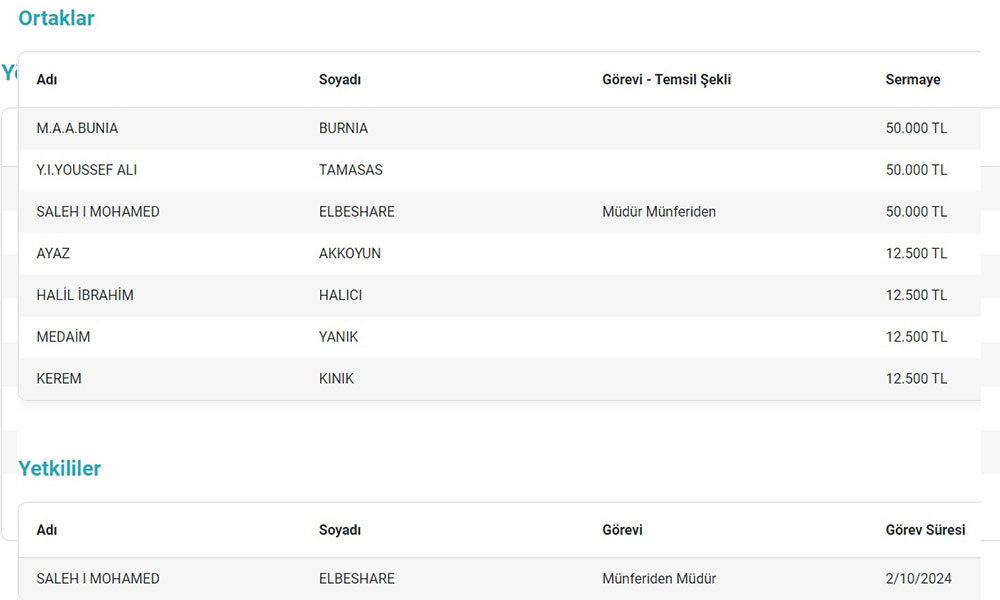Click the Görevi - Temsil Şekli column header

[666, 80]
